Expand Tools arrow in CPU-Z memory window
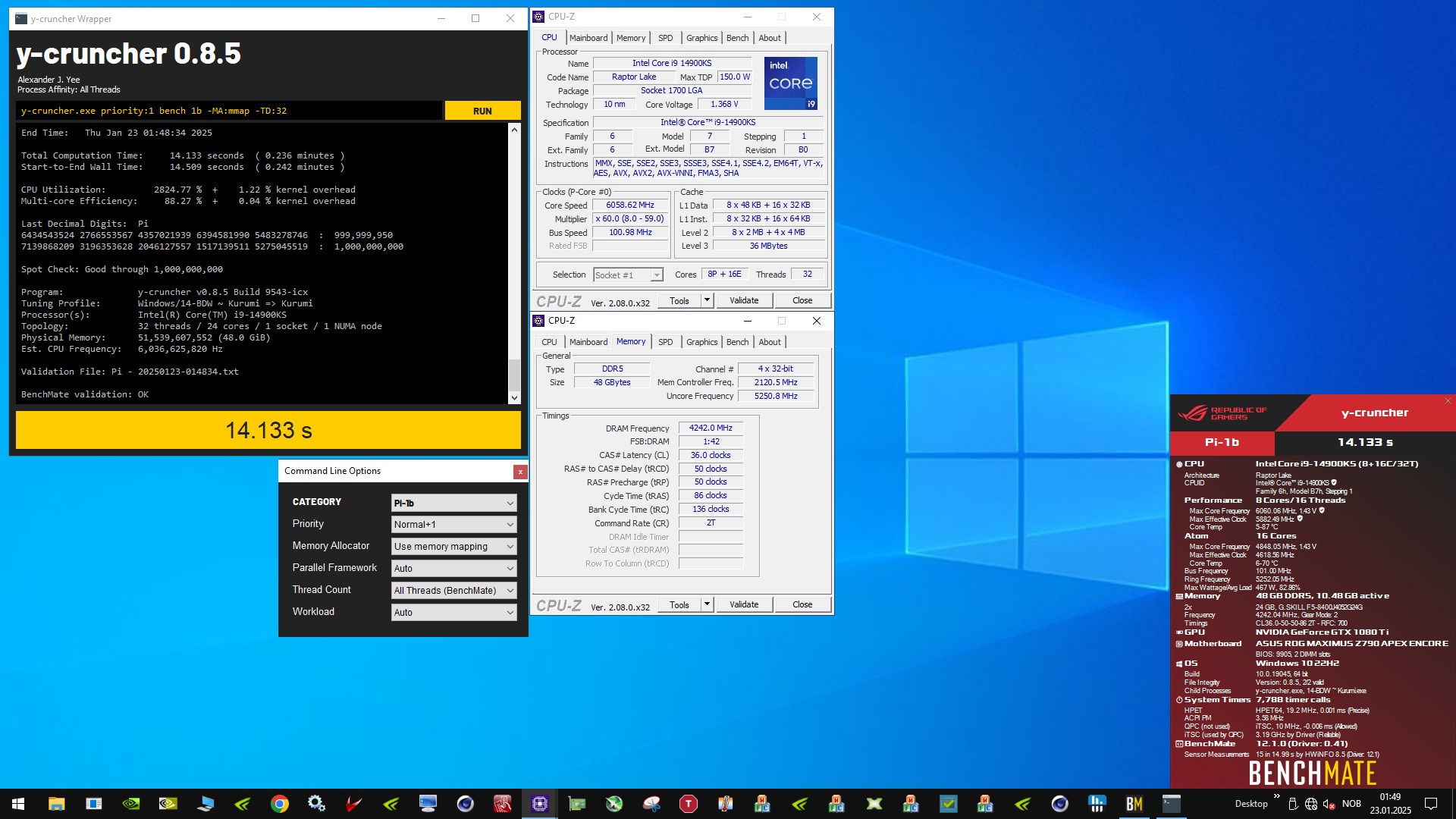The height and width of the screenshot is (819, 1456). click(x=707, y=604)
